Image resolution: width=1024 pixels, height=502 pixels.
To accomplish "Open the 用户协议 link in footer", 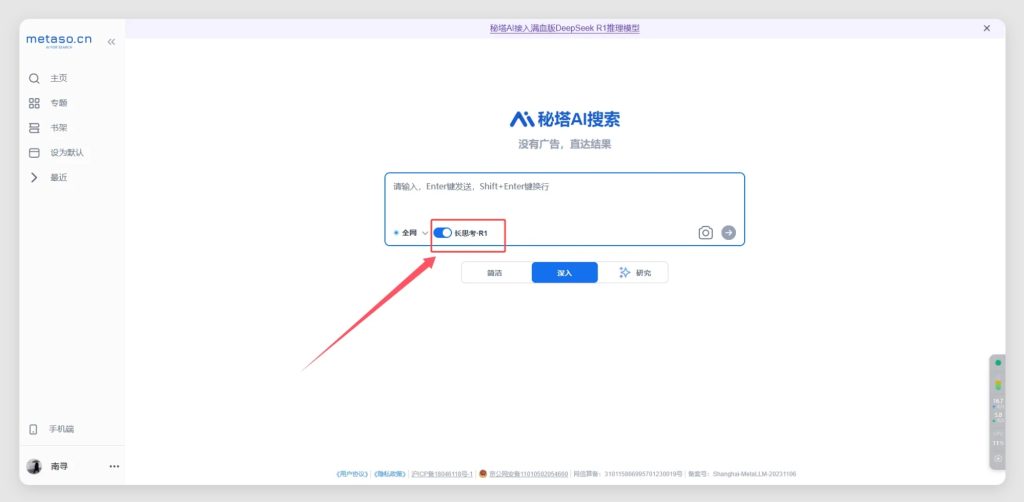I will pyautogui.click(x=352, y=474).
